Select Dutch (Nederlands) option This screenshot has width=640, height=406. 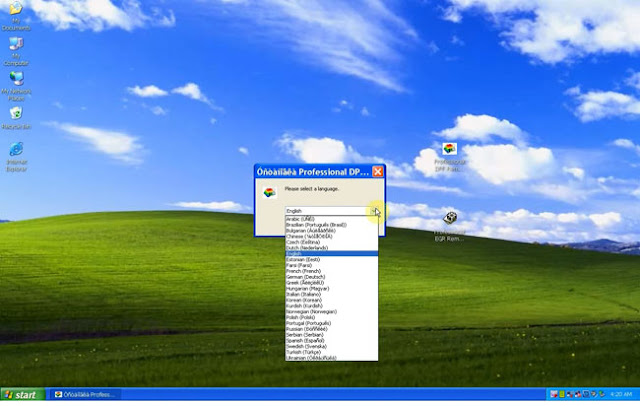click(331, 248)
